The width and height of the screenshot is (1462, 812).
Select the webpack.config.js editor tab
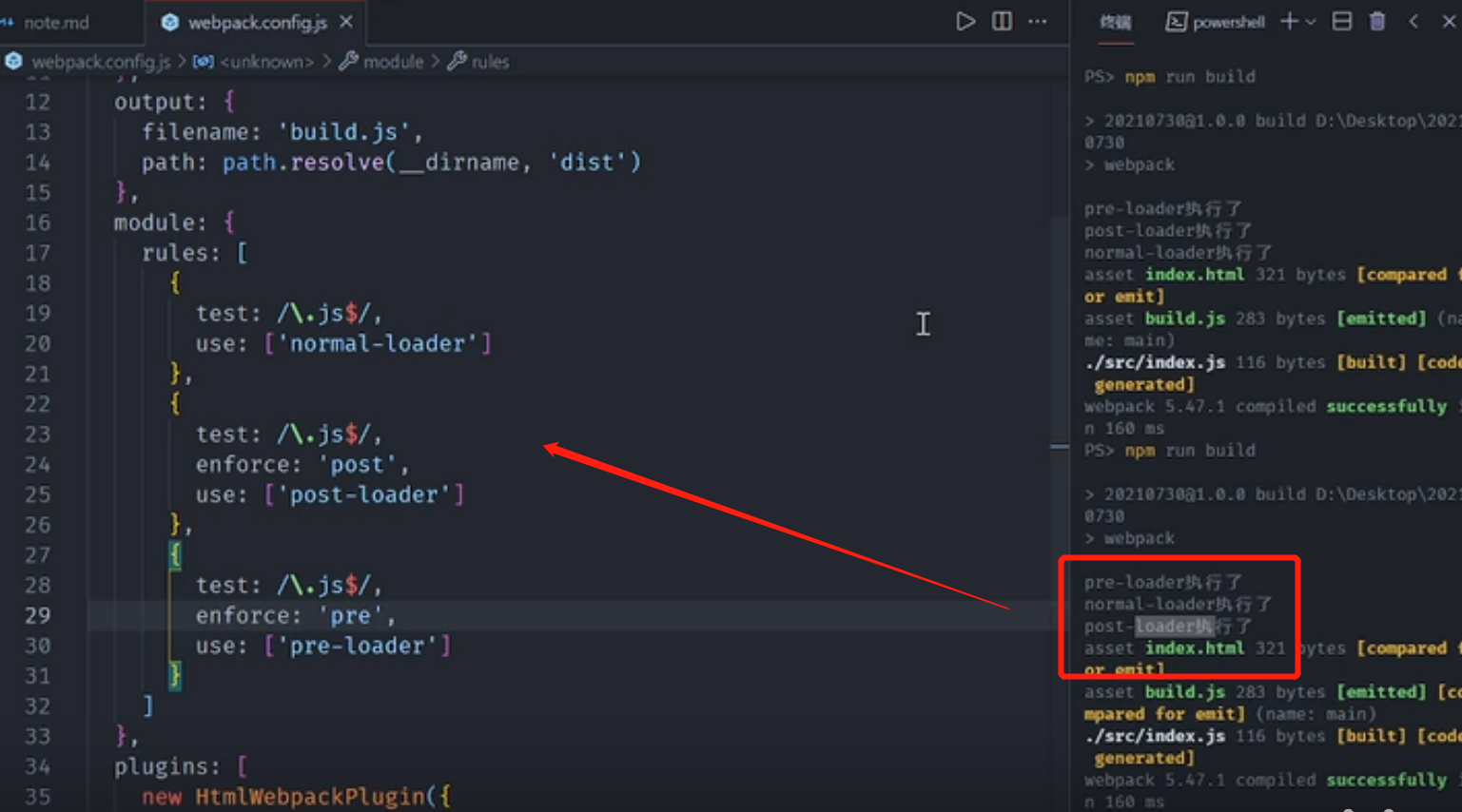[256, 22]
